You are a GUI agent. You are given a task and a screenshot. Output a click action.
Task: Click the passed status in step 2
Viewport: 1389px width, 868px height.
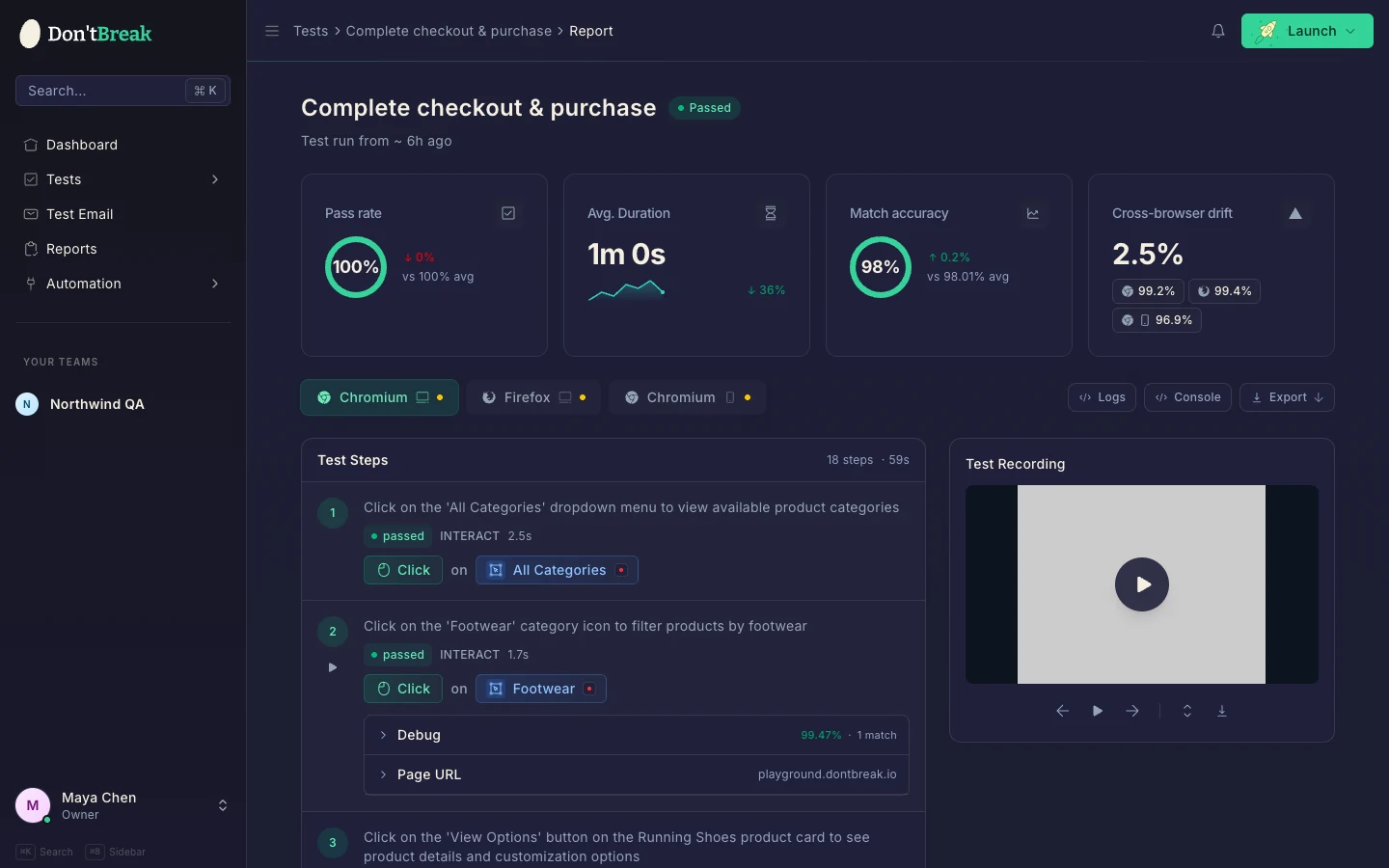pyautogui.click(x=397, y=655)
